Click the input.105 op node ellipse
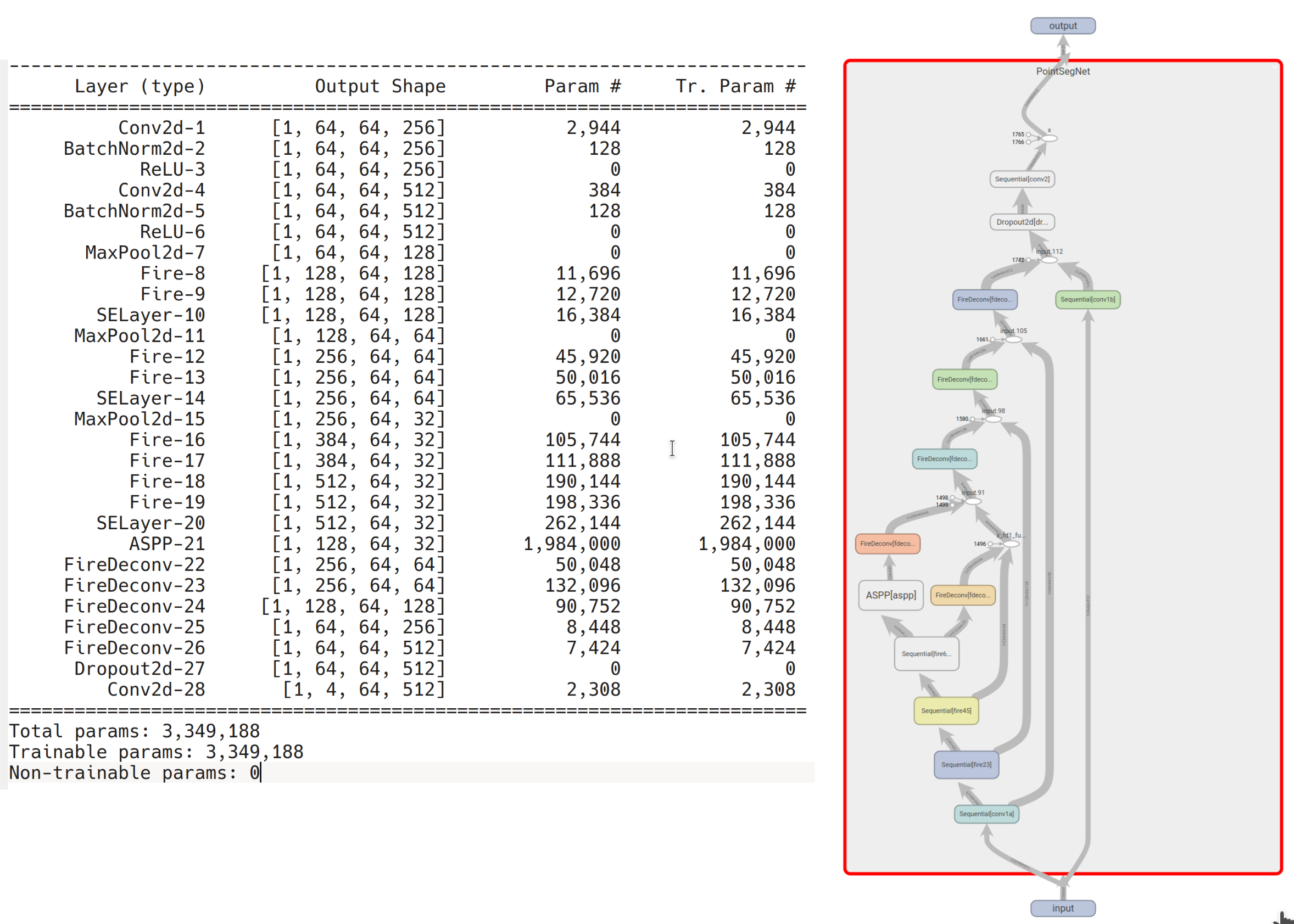The width and height of the screenshot is (1294, 924). pos(1013,340)
